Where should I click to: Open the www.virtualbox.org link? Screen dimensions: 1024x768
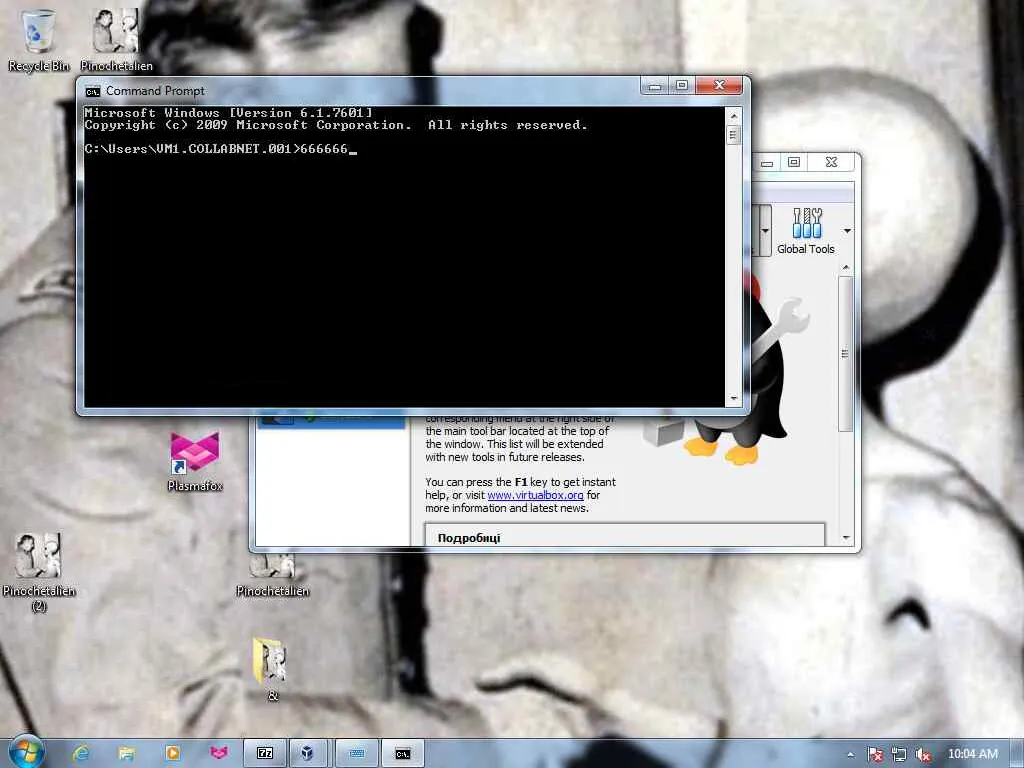point(535,495)
